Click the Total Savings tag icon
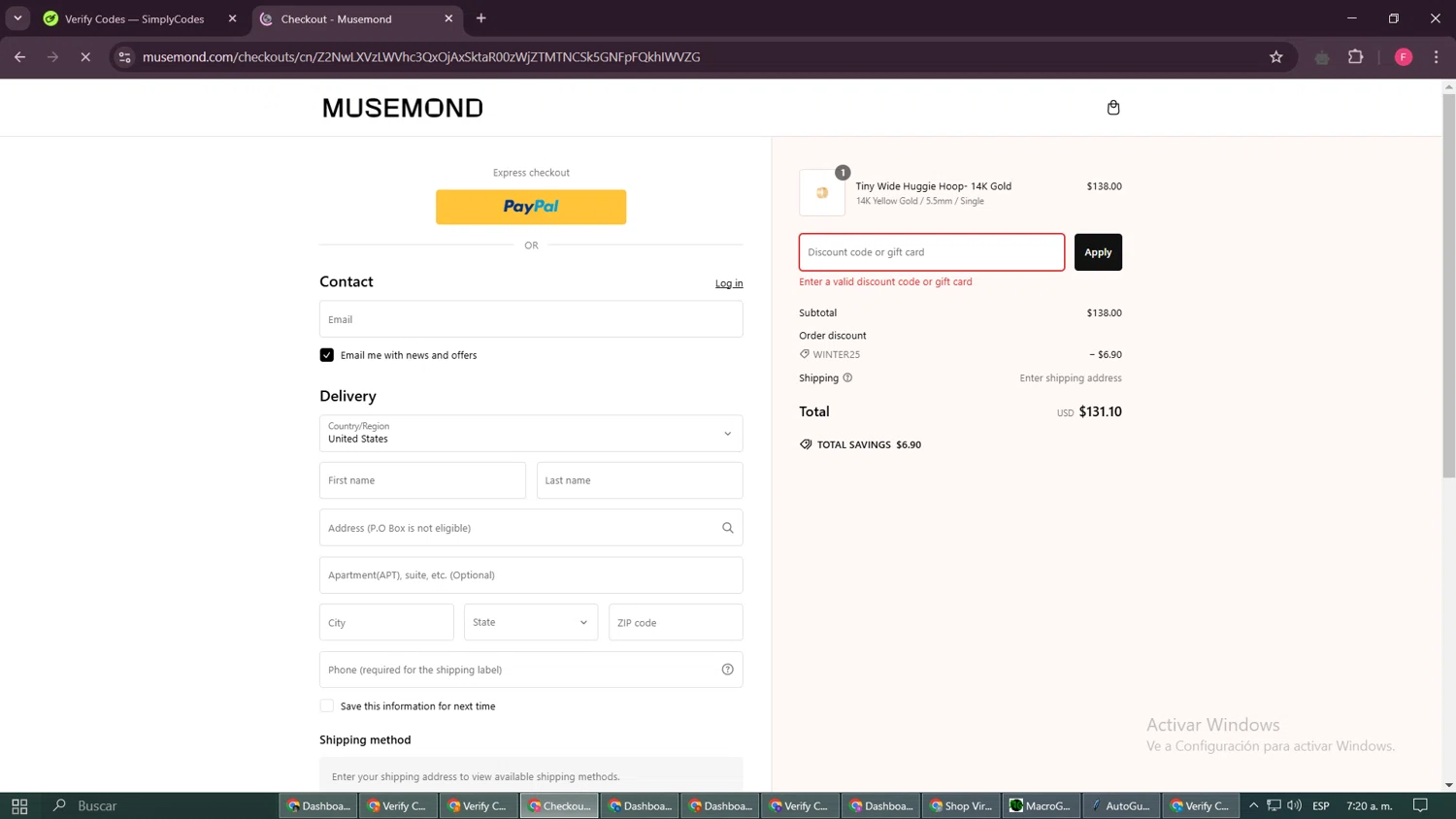The width and height of the screenshot is (1456, 819). coord(806,444)
